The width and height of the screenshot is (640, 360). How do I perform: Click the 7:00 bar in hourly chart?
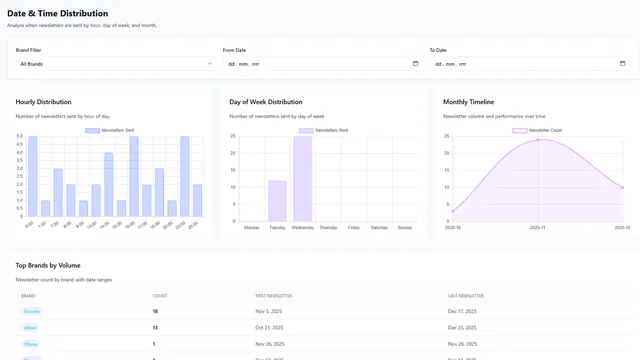[58, 193]
